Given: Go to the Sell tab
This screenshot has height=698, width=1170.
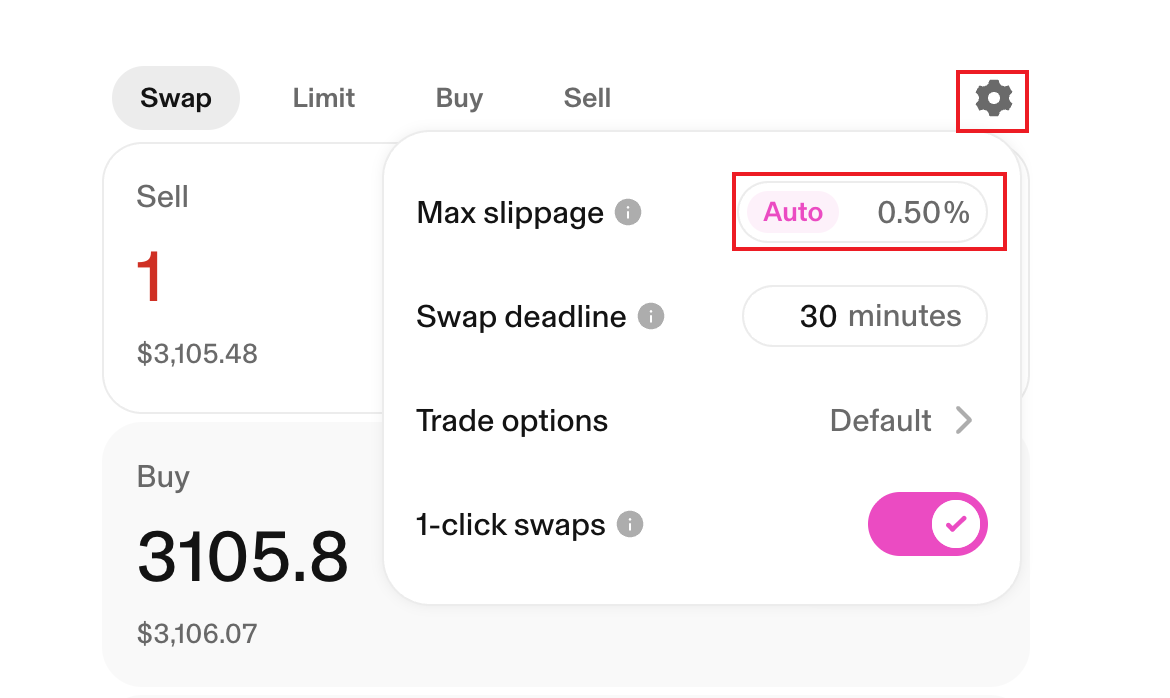Looking at the screenshot, I should 587,98.
